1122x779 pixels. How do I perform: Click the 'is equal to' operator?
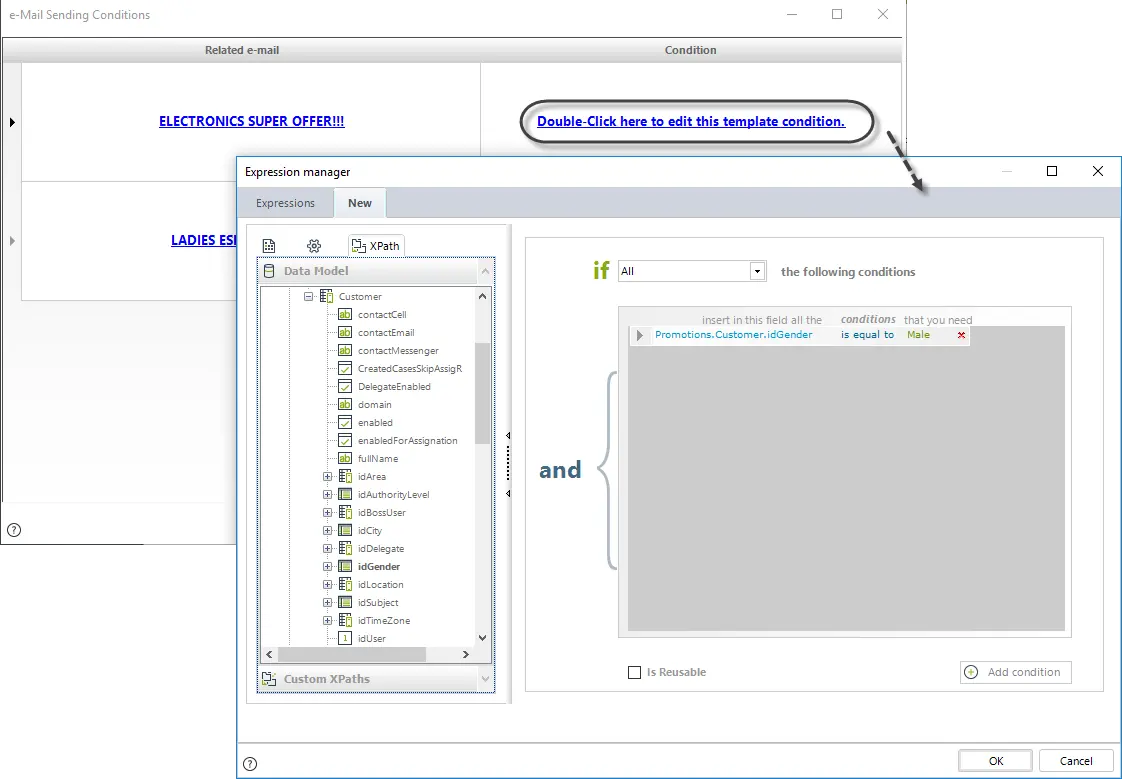pos(867,335)
